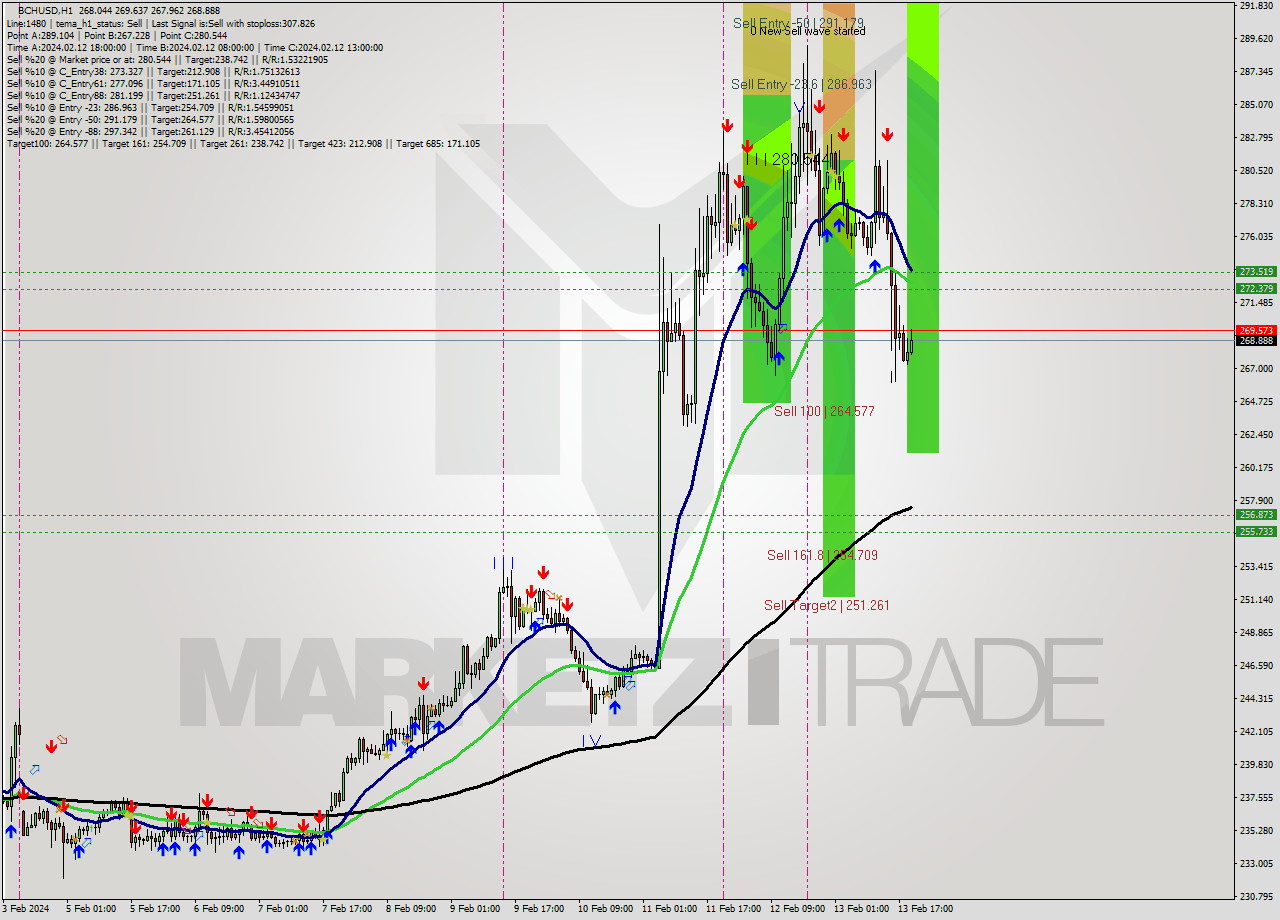Click the 'Sell Entry -23.6 | 286.963' chart label
Image resolution: width=1280 pixels, height=920 pixels.
802,85
